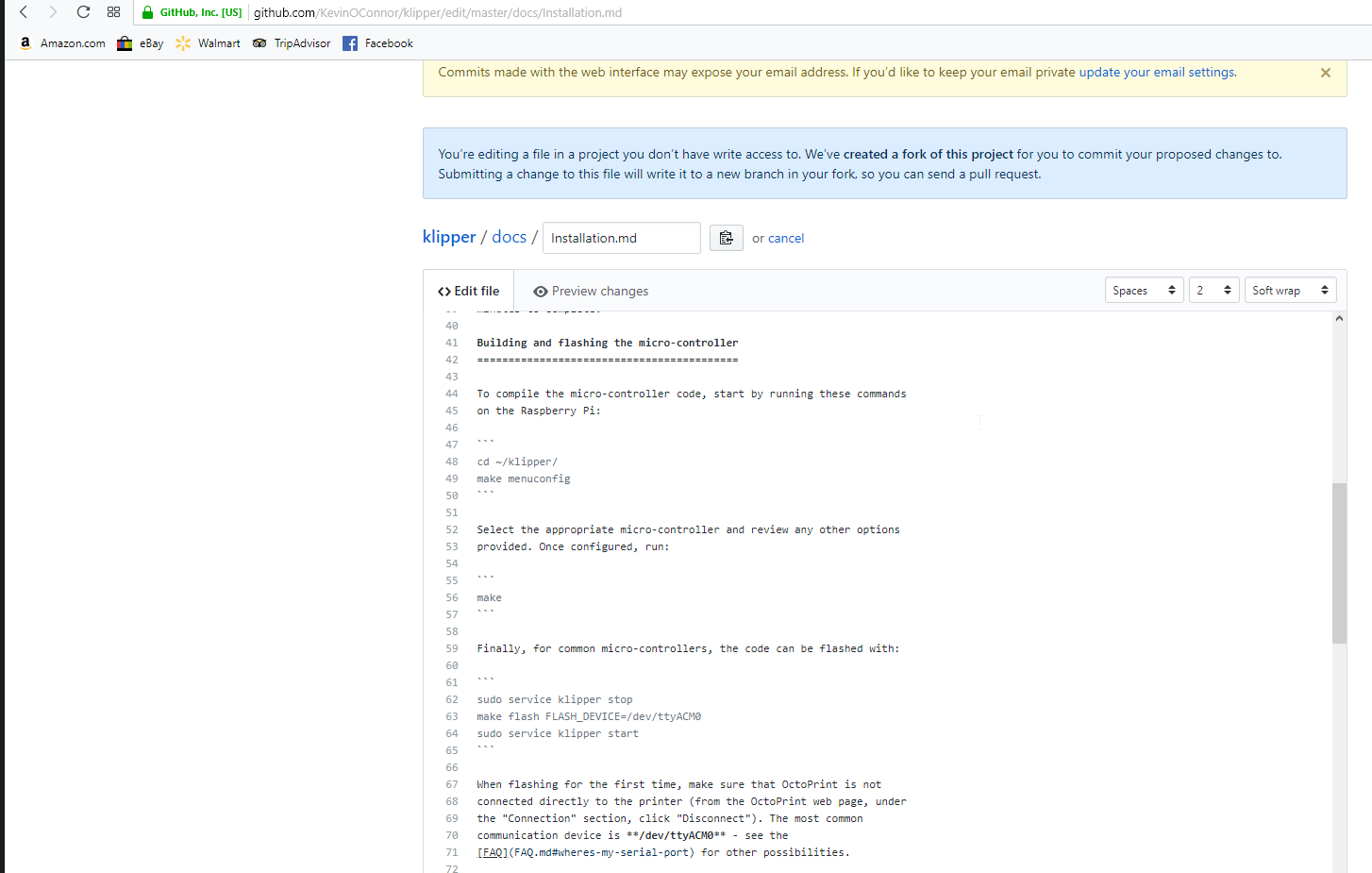Open the eBay bookmark
The height and width of the screenshot is (873, 1372).
coord(141,43)
